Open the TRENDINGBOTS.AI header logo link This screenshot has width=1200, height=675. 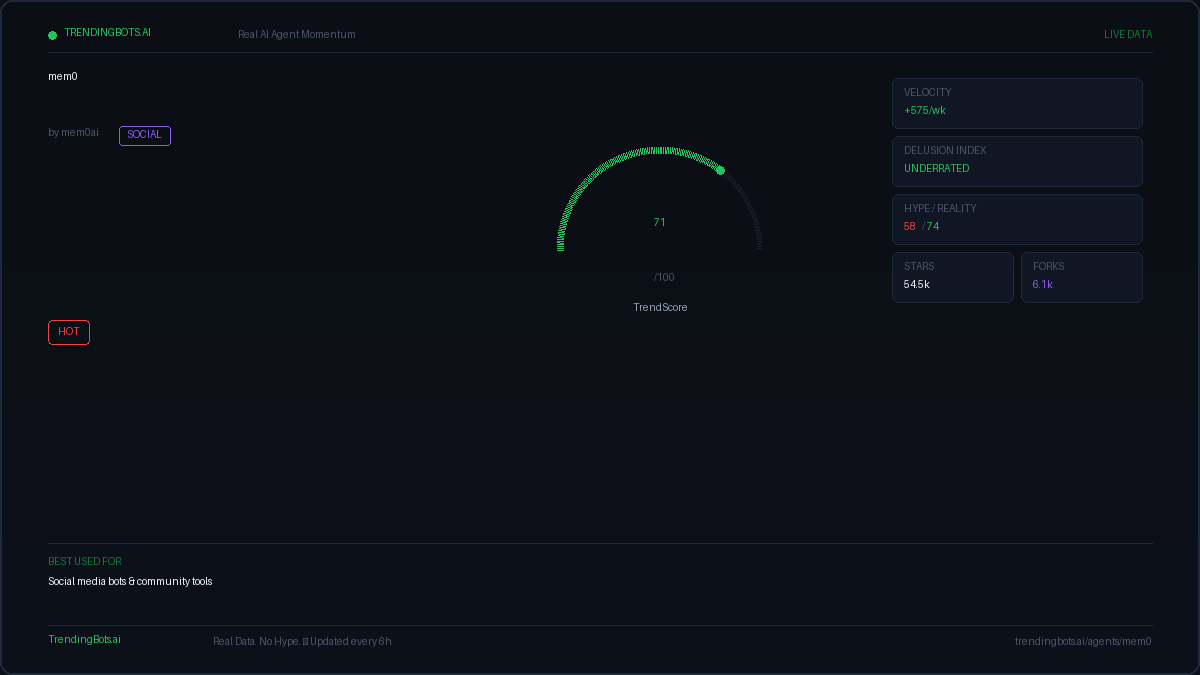coord(107,32)
